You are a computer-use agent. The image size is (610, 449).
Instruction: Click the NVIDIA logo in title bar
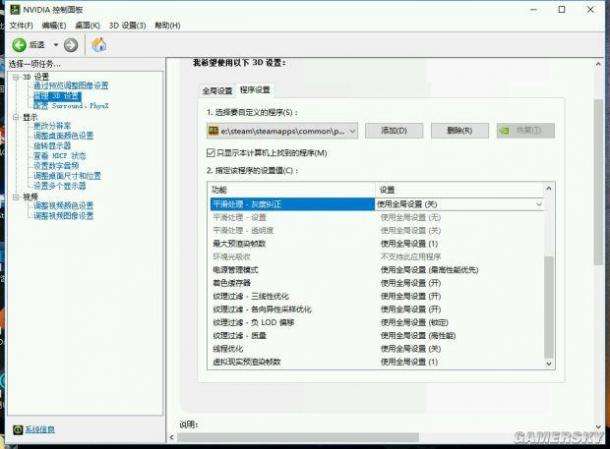click(x=15, y=9)
